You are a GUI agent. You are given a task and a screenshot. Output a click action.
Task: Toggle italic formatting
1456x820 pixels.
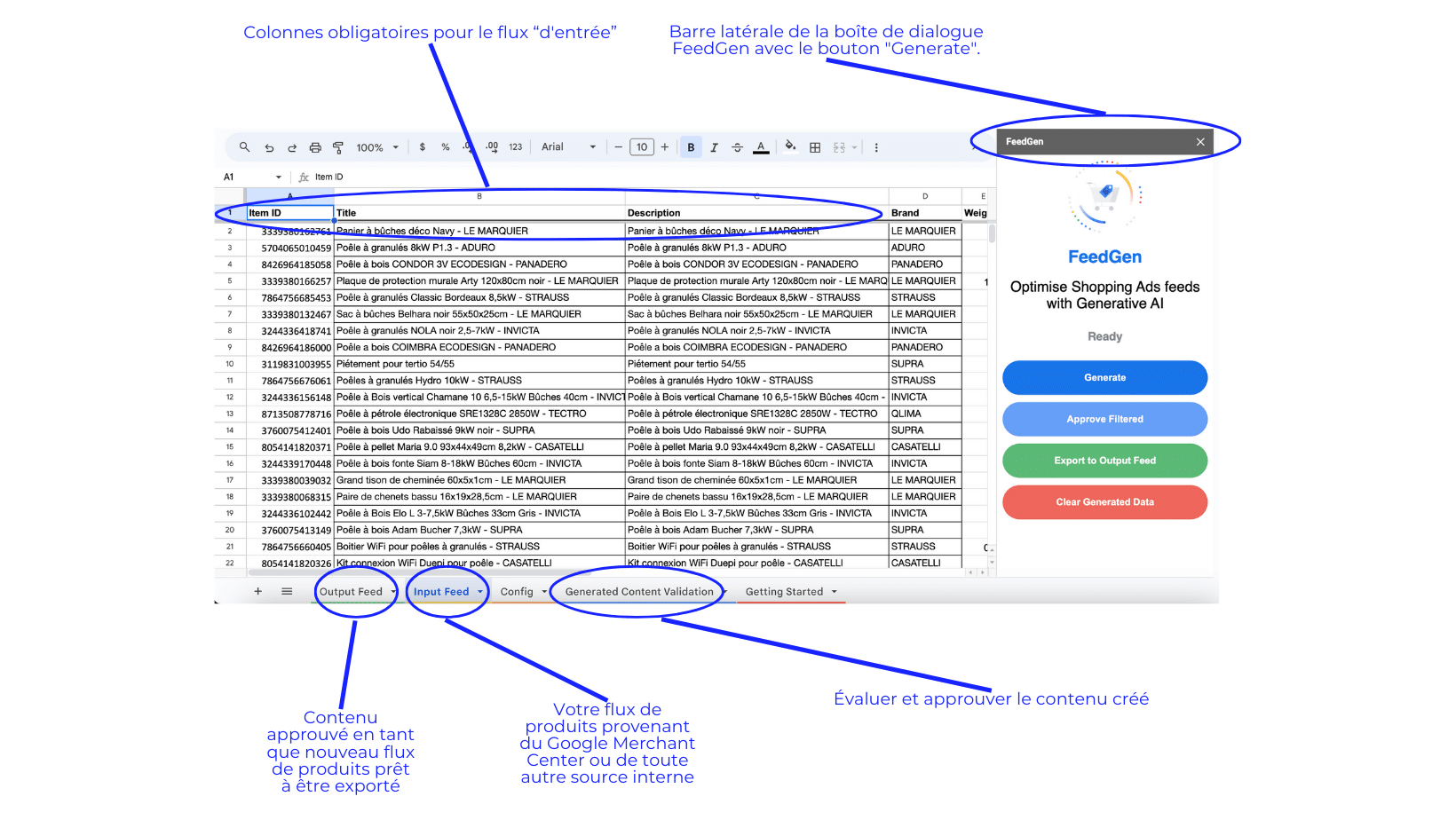point(714,147)
